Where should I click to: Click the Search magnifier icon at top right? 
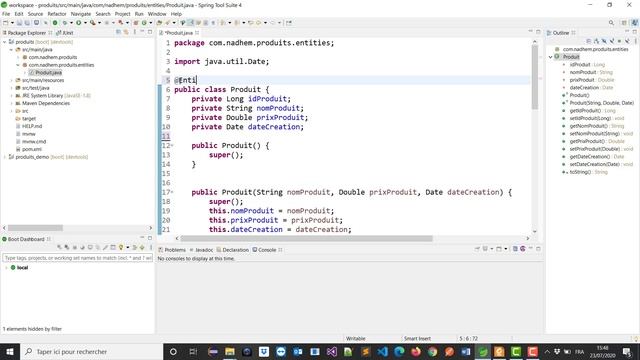click(611, 23)
